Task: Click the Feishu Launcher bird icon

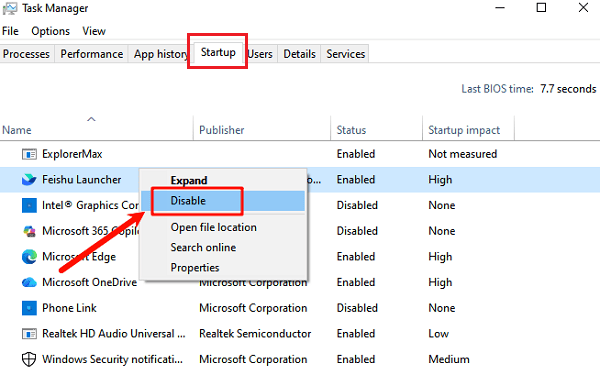Action: [29, 179]
